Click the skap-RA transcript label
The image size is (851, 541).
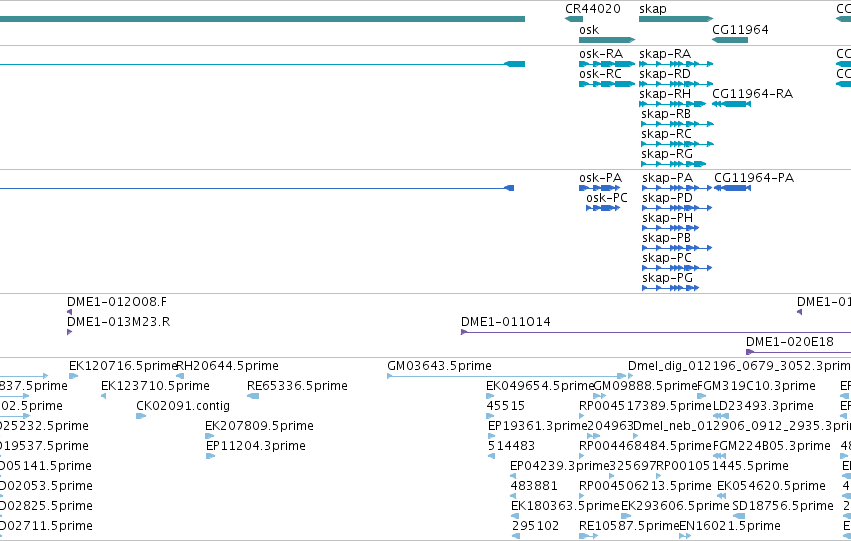[x=665, y=54]
